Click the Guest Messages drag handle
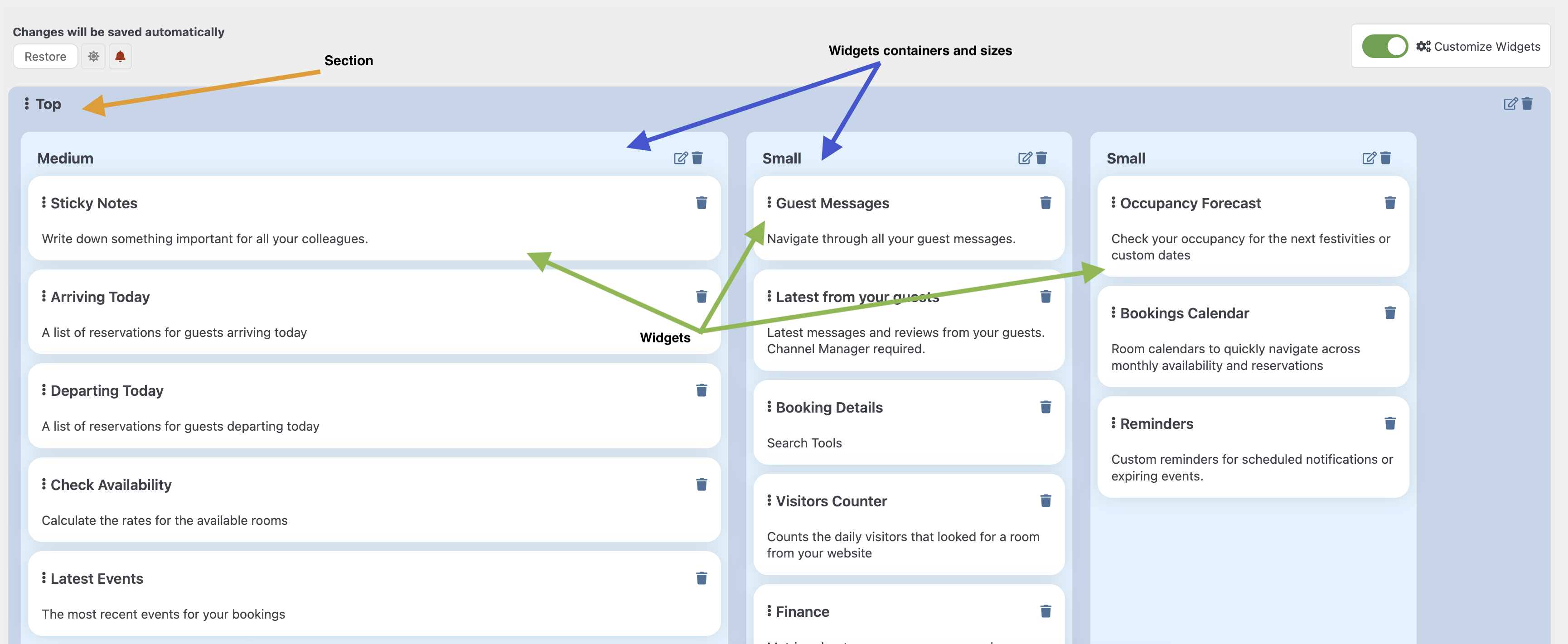Image resolution: width=1568 pixels, height=644 pixels. (x=769, y=202)
